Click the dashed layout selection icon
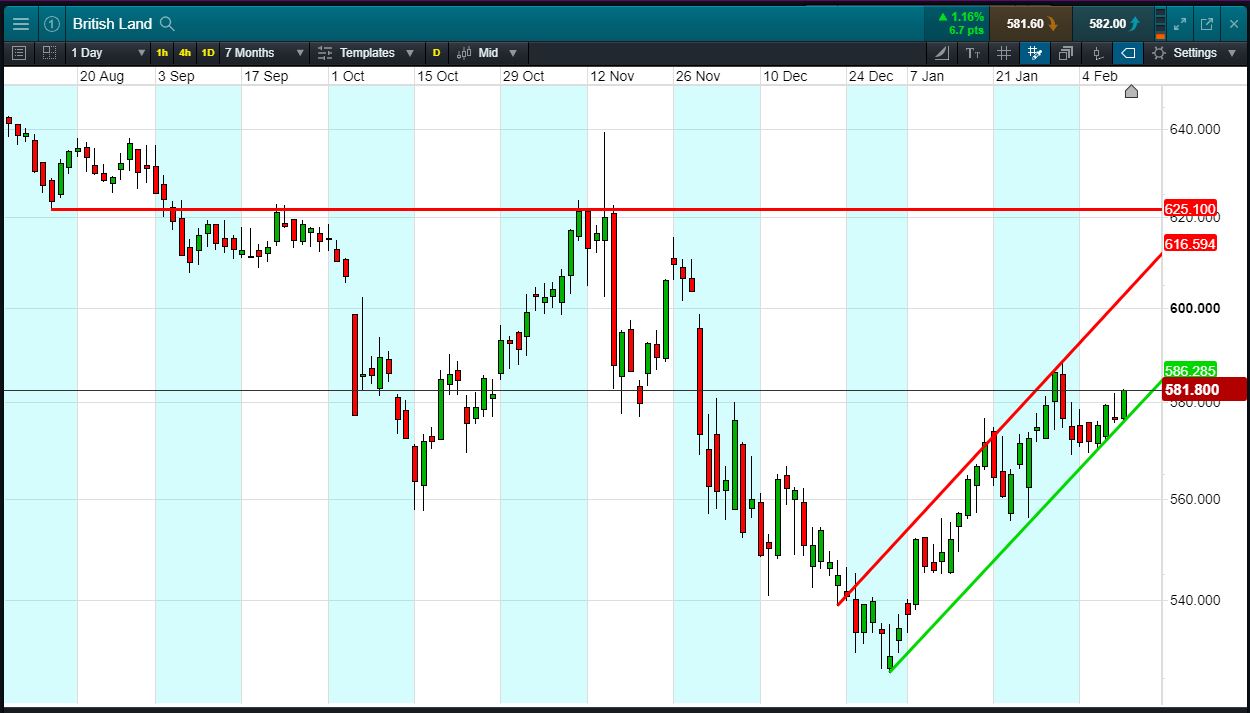The image size is (1250, 713). (49, 53)
